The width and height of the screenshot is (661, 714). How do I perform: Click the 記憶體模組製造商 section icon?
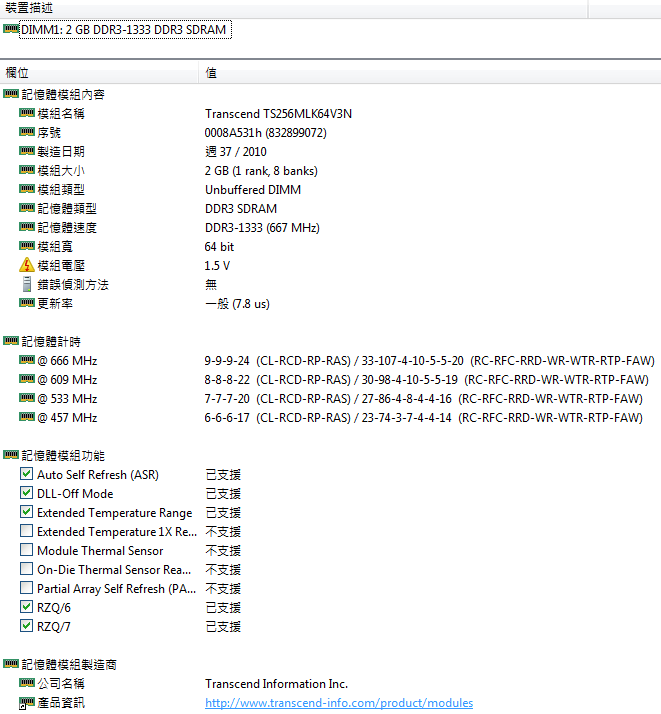[x=10, y=664]
